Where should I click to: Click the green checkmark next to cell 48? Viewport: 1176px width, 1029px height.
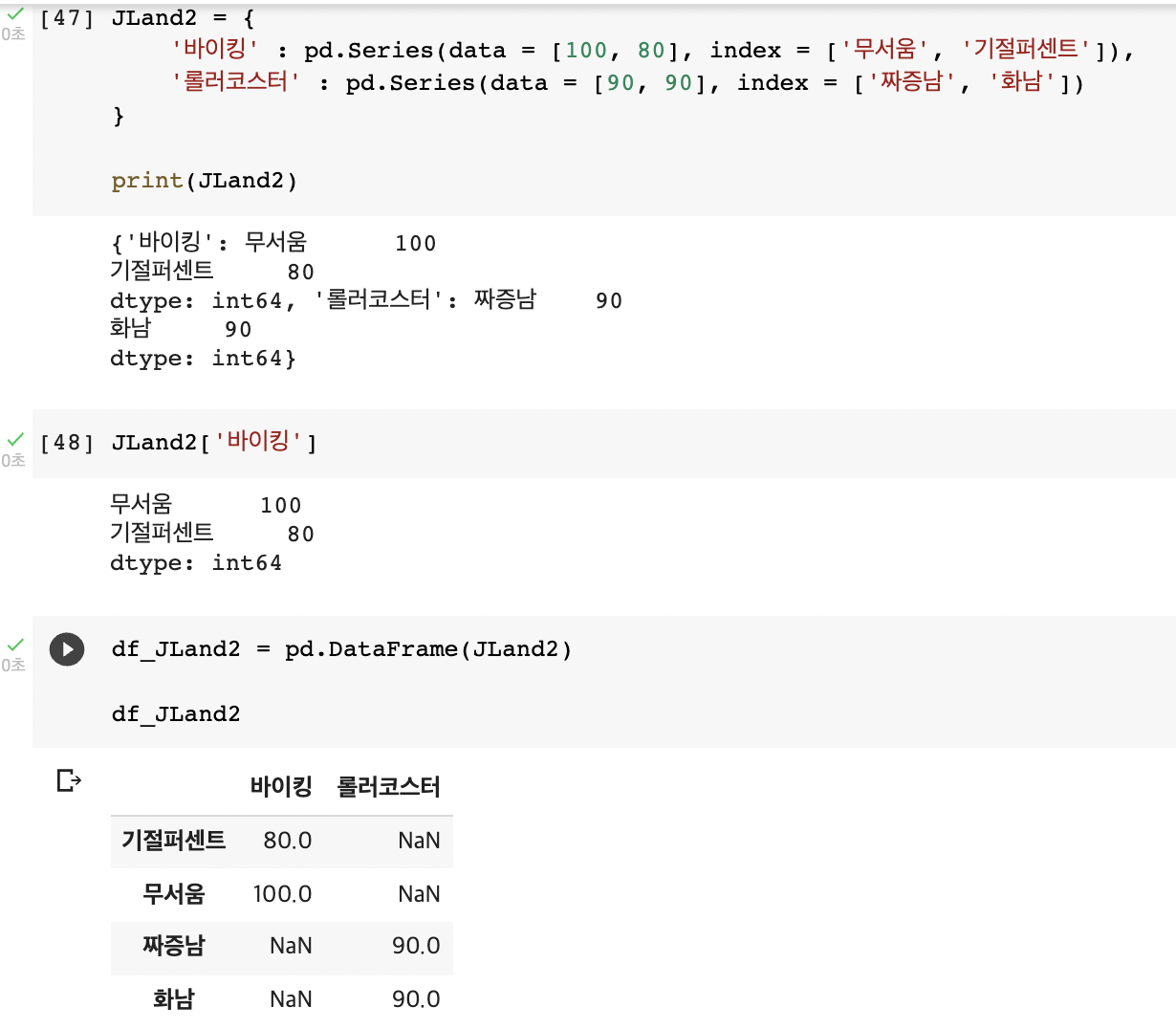point(15,439)
